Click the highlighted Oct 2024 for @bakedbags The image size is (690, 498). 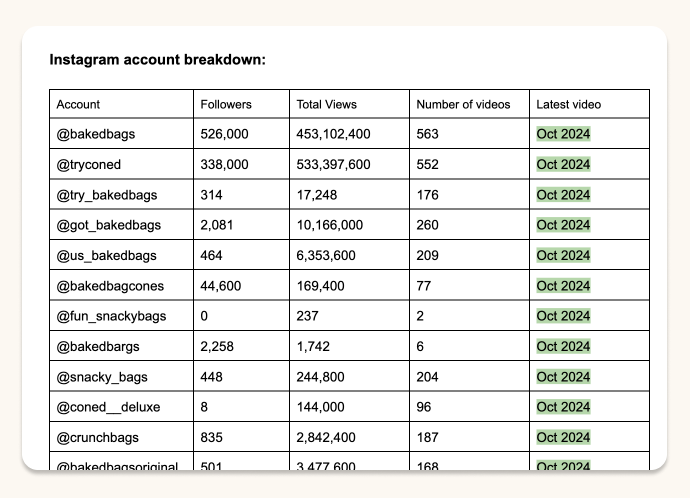pyautogui.click(x=563, y=134)
